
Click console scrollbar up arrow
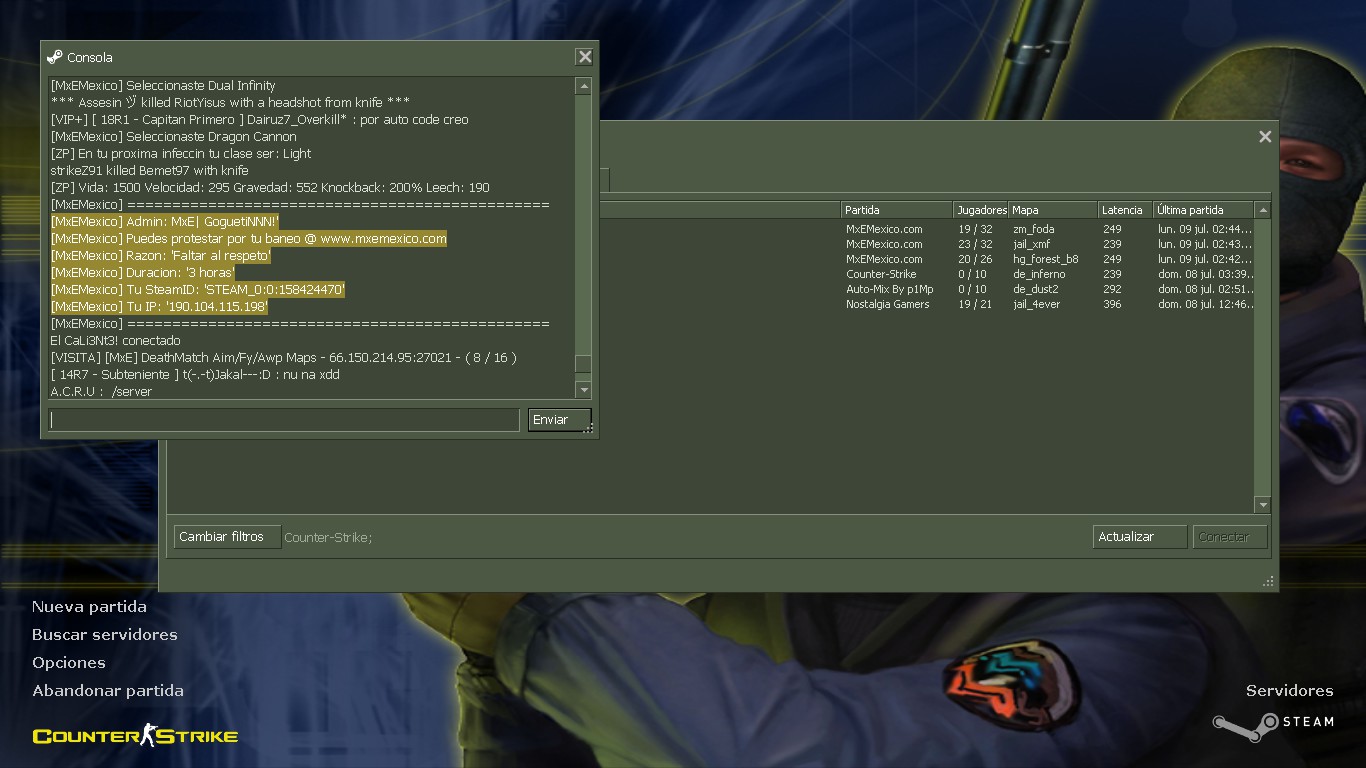(x=584, y=87)
